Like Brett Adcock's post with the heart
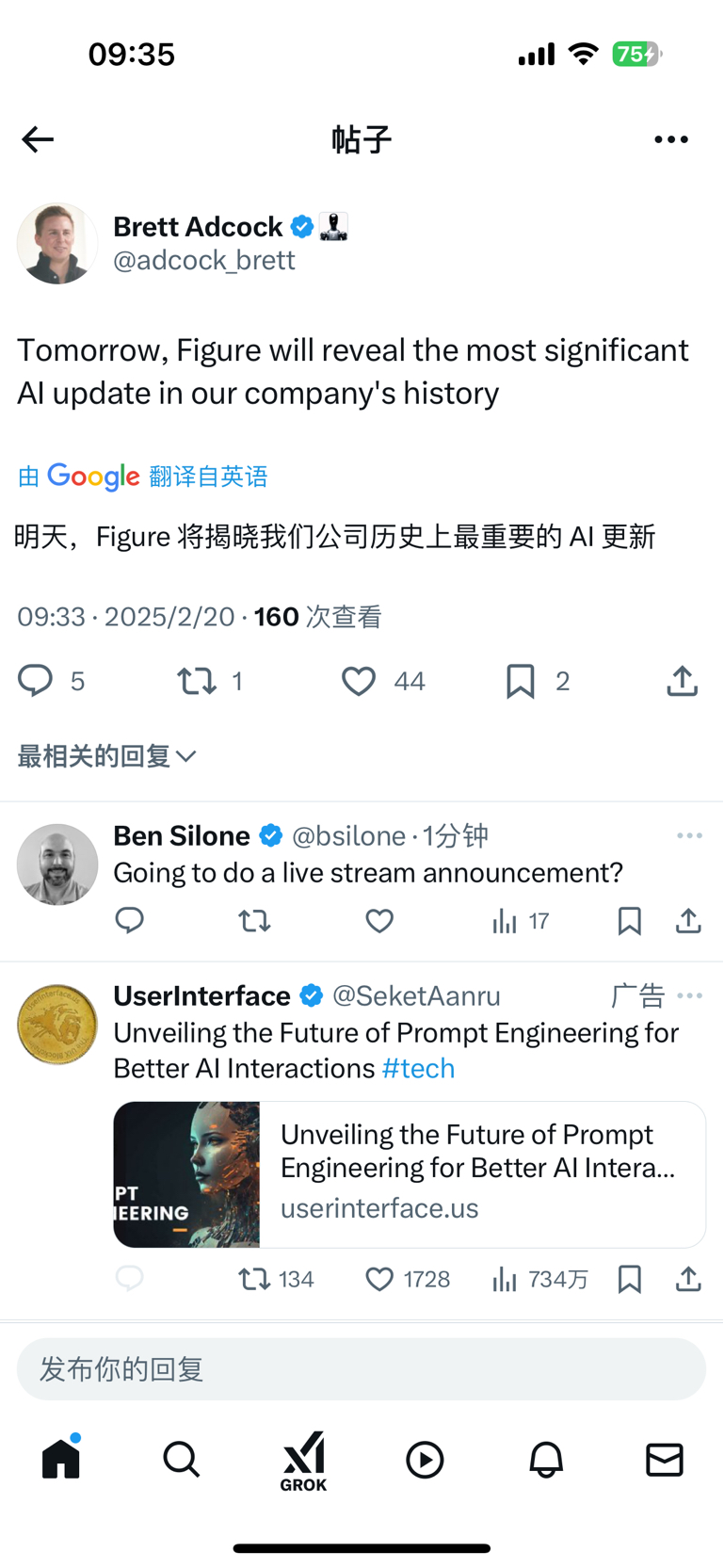This screenshot has height=1568, width=724. click(x=358, y=680)
